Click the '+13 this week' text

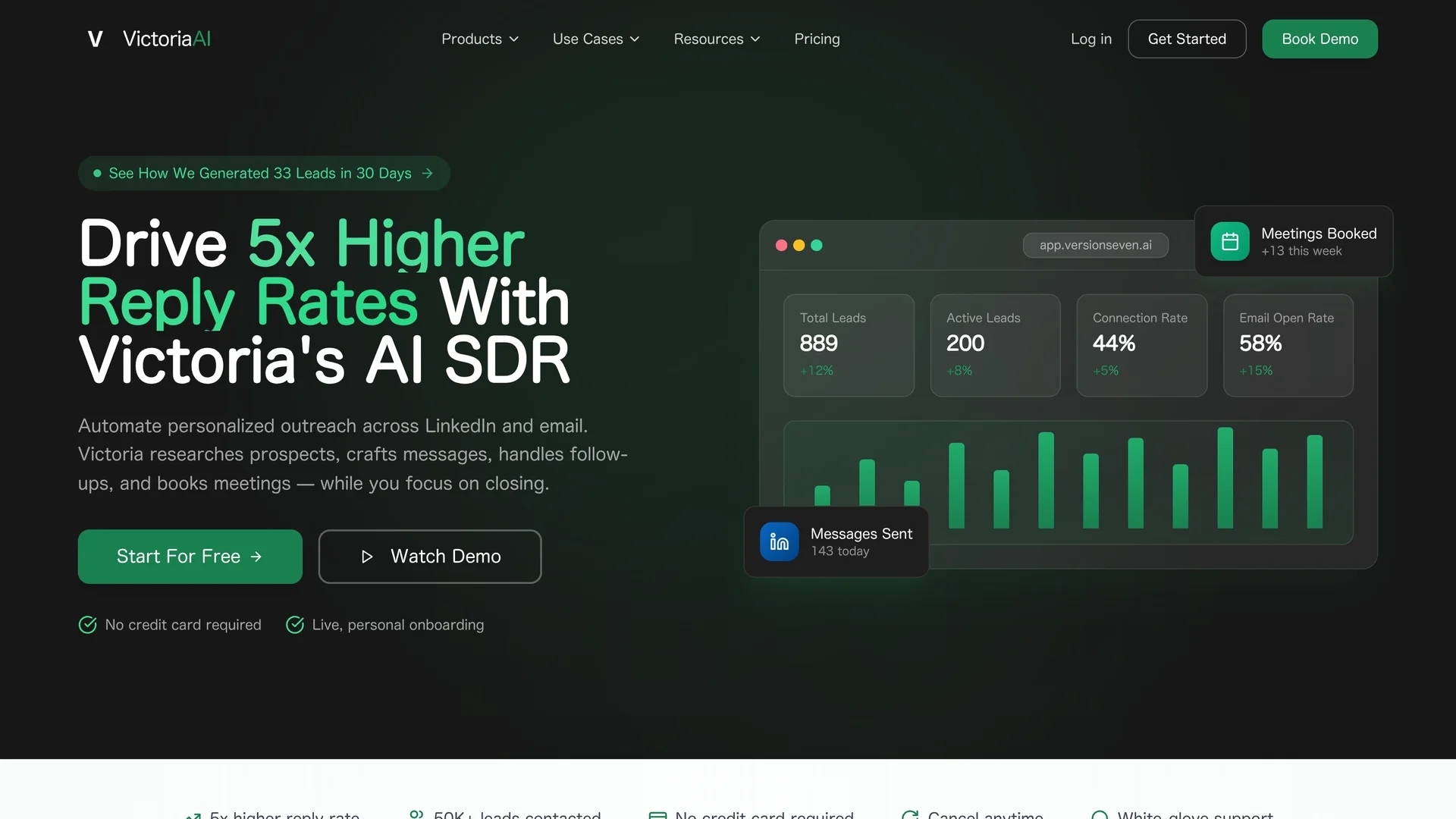(x=1301, y=251)
